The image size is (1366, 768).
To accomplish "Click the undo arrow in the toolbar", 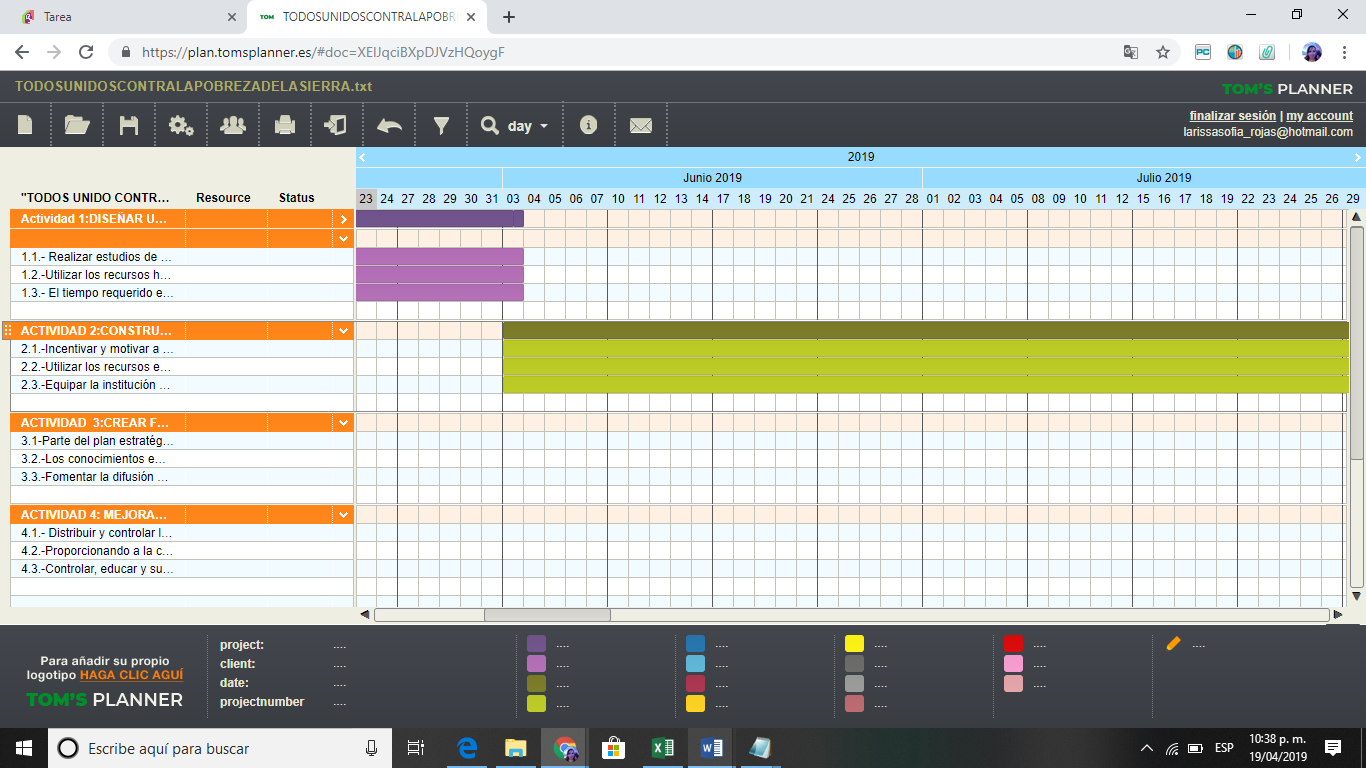I will point(389,125).
